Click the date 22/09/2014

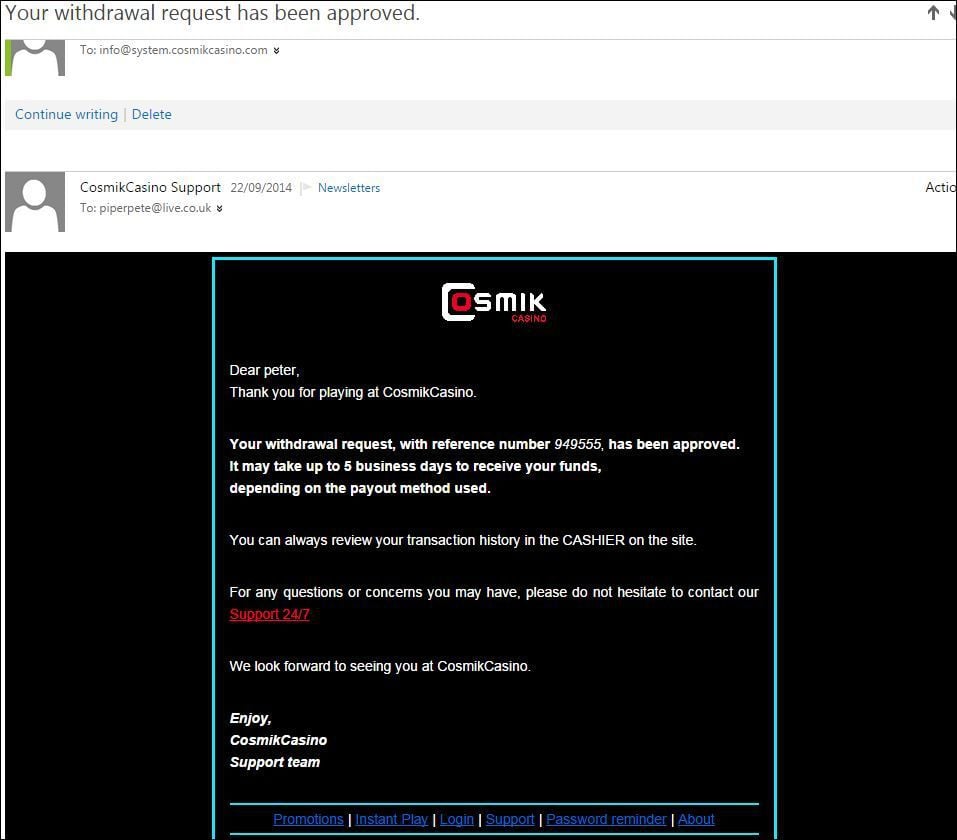tap(261, 188)
